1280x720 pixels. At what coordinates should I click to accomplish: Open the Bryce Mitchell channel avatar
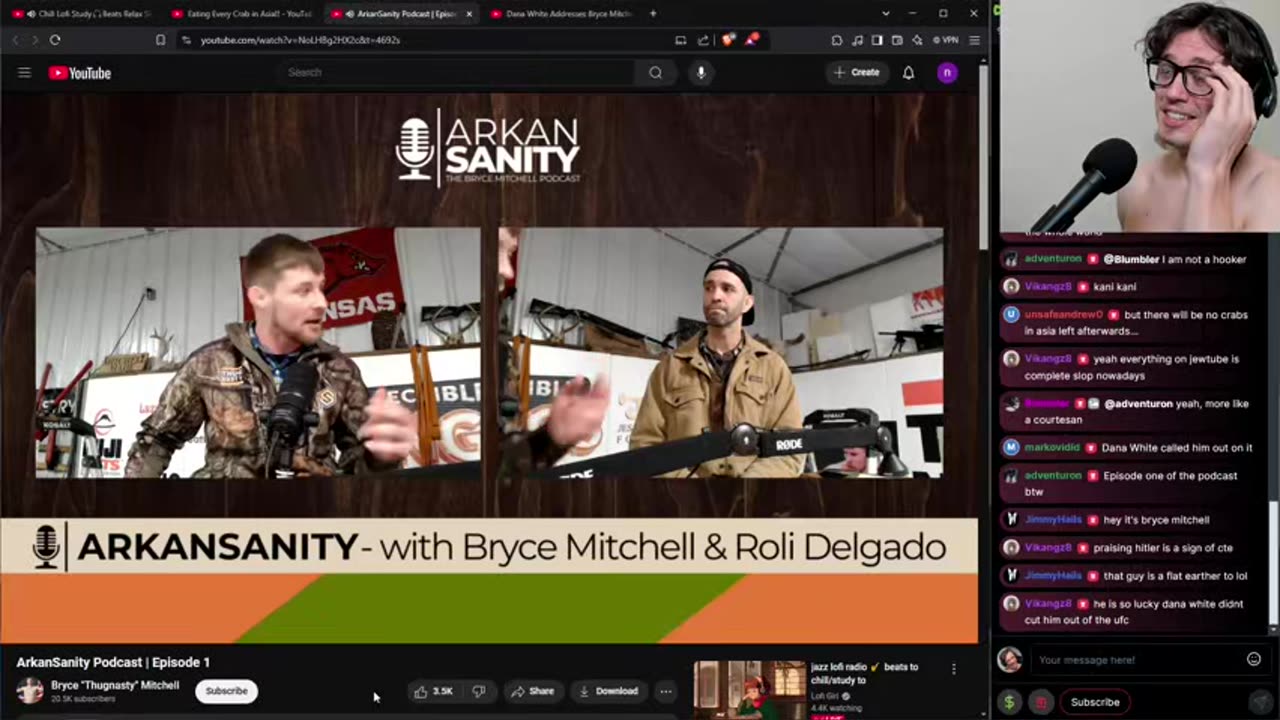[x=30, y=691]
